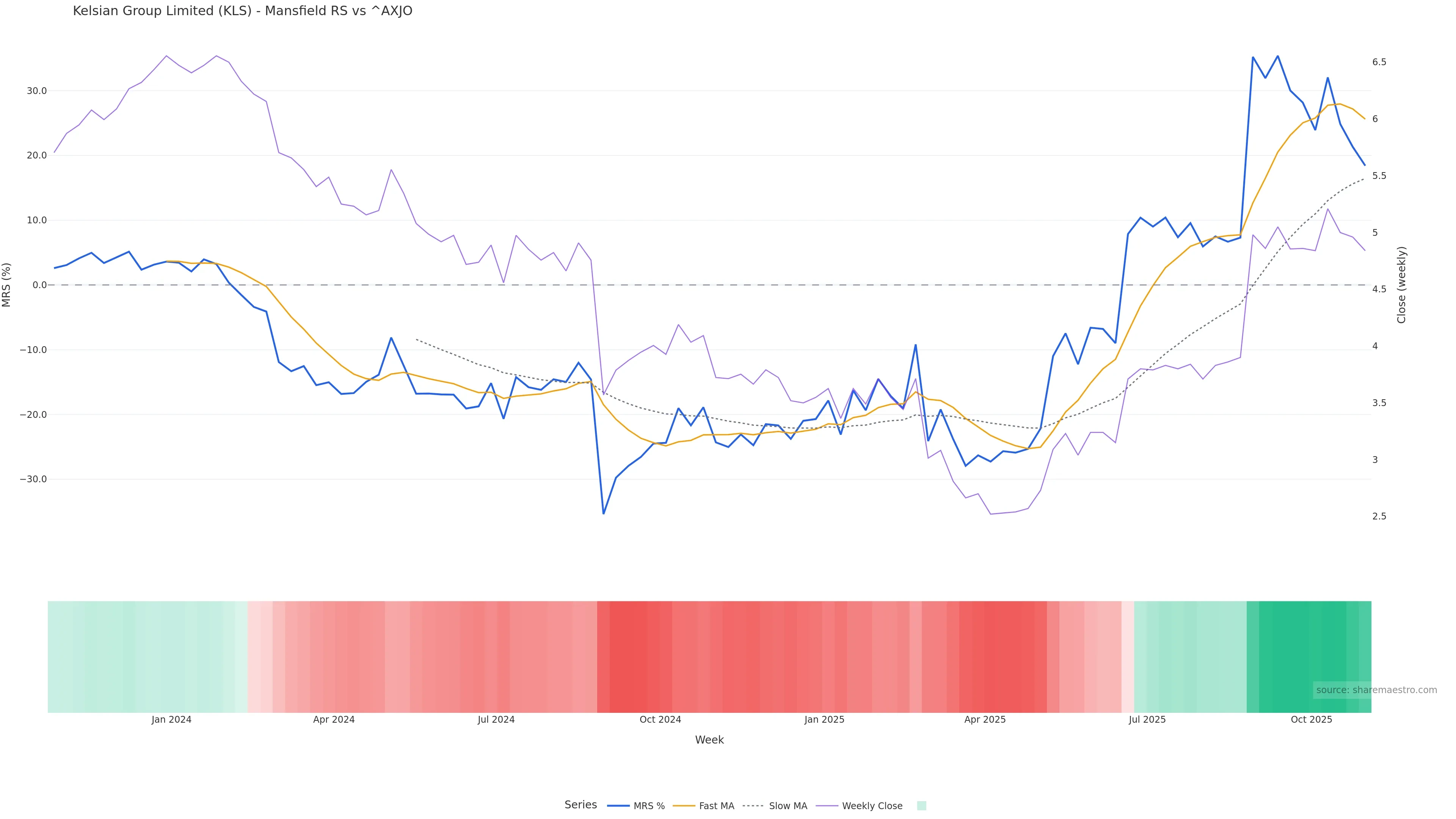Open the sharemaestro.com source link
Screen dimensions: 1456x819
pyautogui.click(x=1376, y=690)
